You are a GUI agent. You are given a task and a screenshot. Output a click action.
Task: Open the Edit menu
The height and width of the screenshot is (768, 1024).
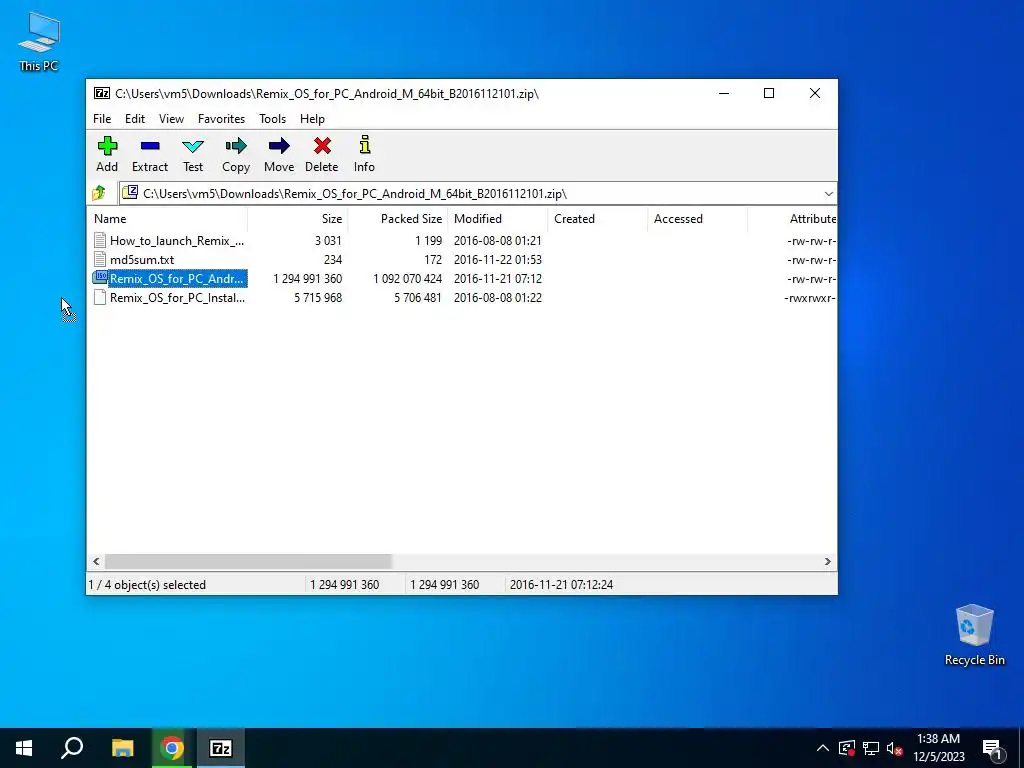[135, 119]
